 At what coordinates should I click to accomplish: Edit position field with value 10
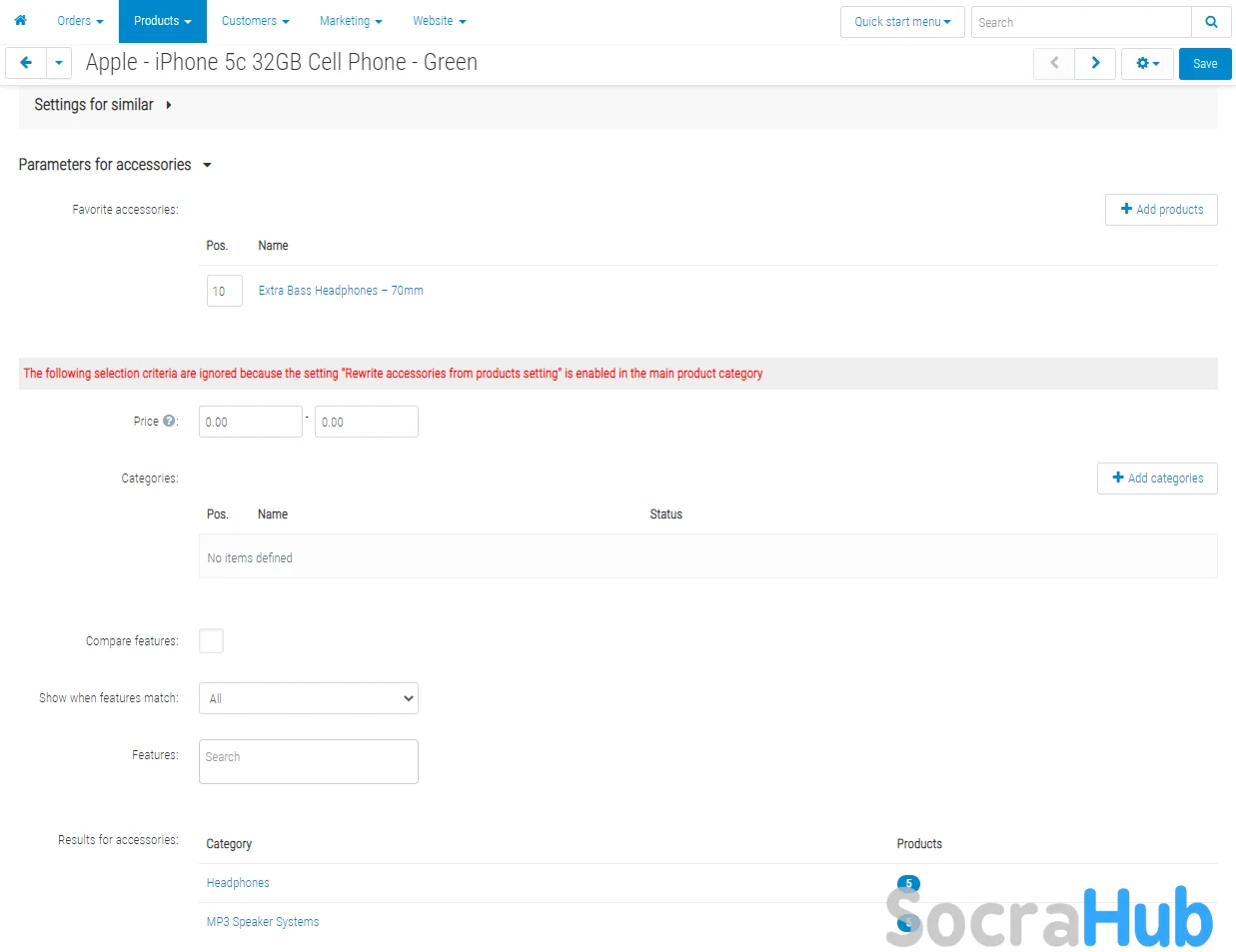225,291
